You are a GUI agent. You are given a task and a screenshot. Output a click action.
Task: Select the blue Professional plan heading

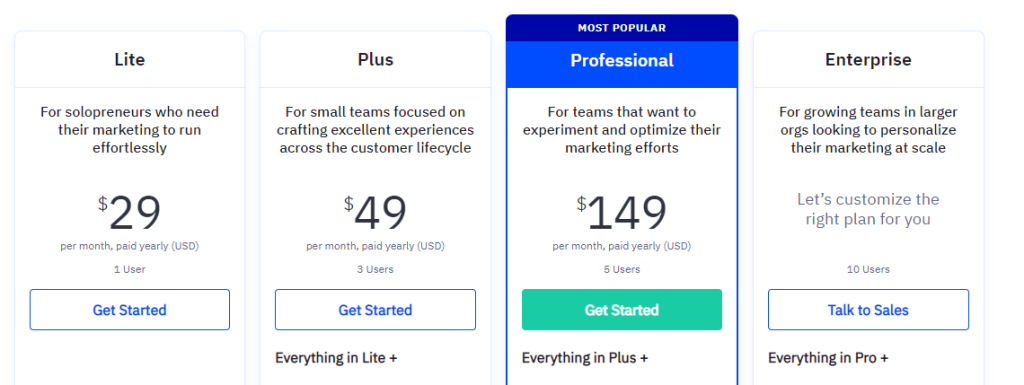(622, 60)
